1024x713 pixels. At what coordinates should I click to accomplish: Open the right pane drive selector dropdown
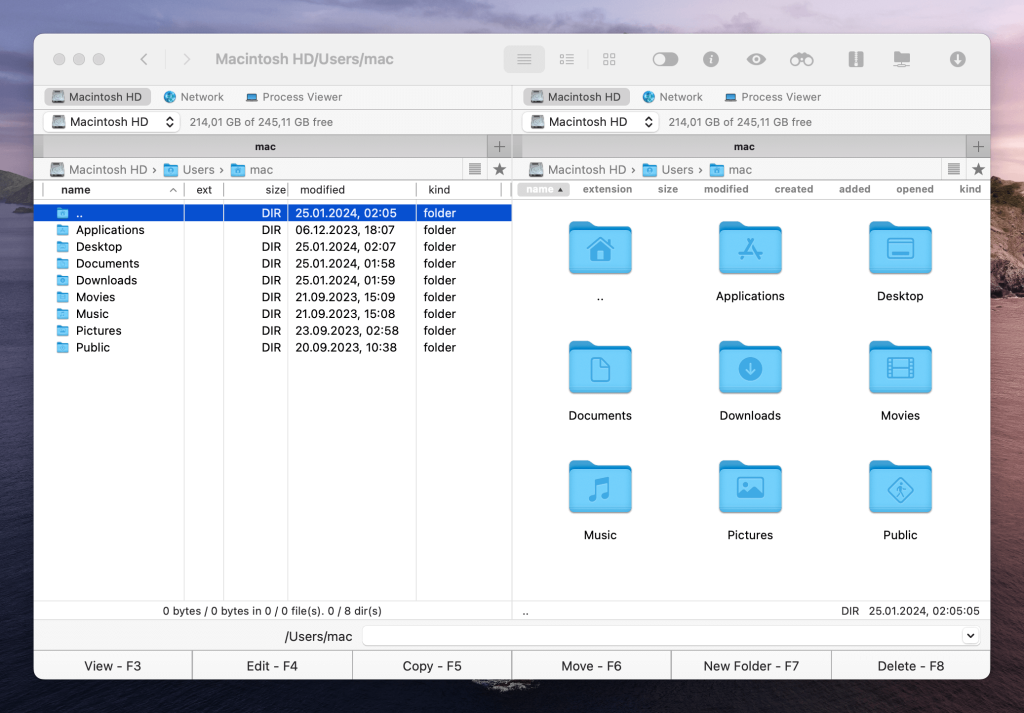coord(649,121)
